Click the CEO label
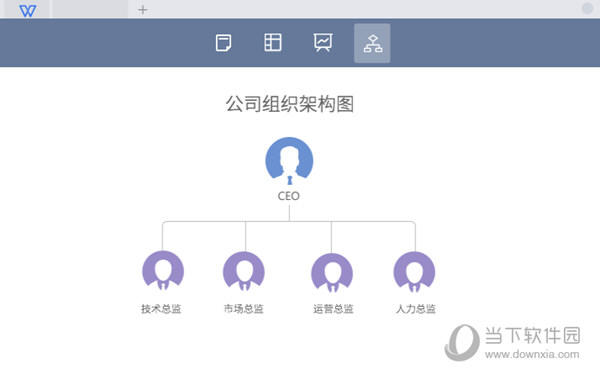The width and height of the screenshot is (600, 379). tap(289, 196)
